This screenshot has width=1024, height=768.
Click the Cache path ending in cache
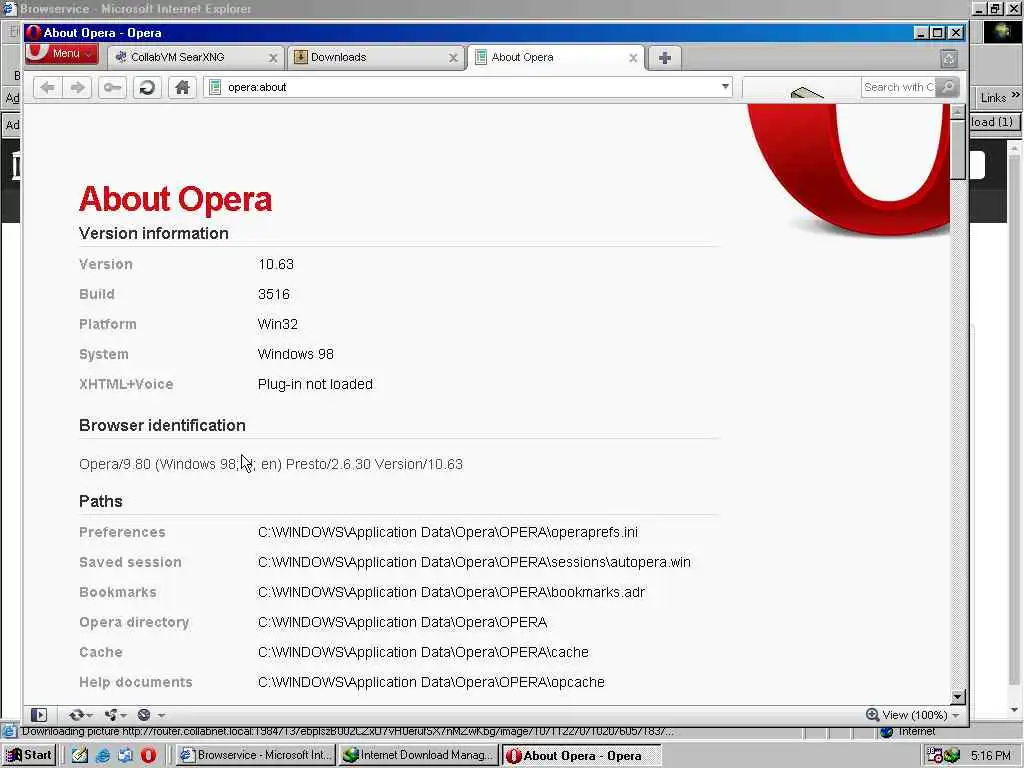(x=423, y=652)
